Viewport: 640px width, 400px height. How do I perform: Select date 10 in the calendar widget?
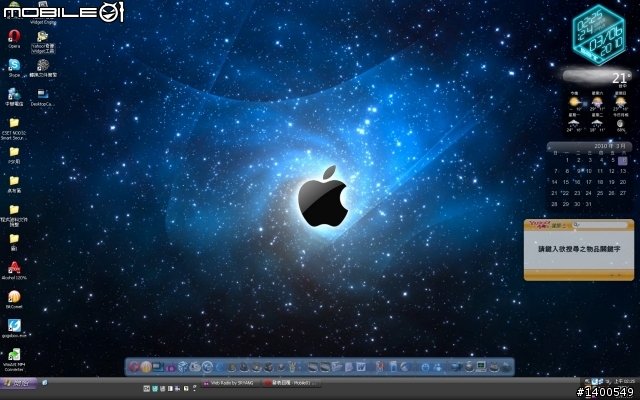pos(589,171)
